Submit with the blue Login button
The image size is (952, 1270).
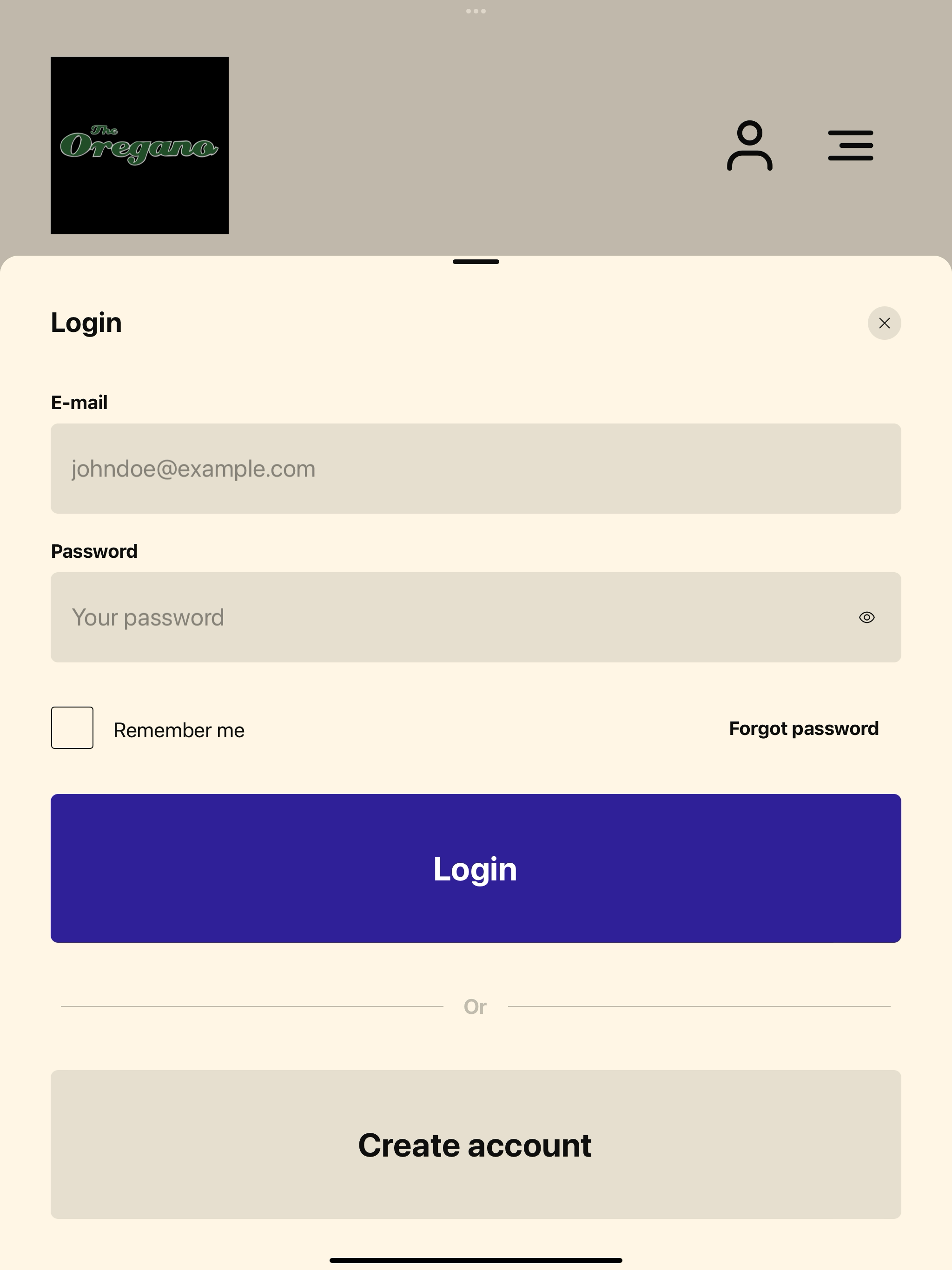[x=476, y=868]
